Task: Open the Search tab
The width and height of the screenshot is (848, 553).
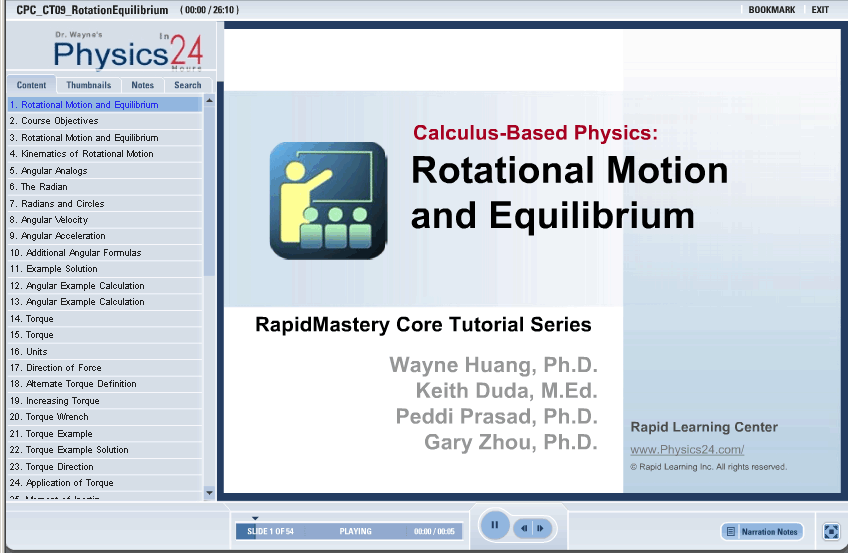Action: coord(188,85)
